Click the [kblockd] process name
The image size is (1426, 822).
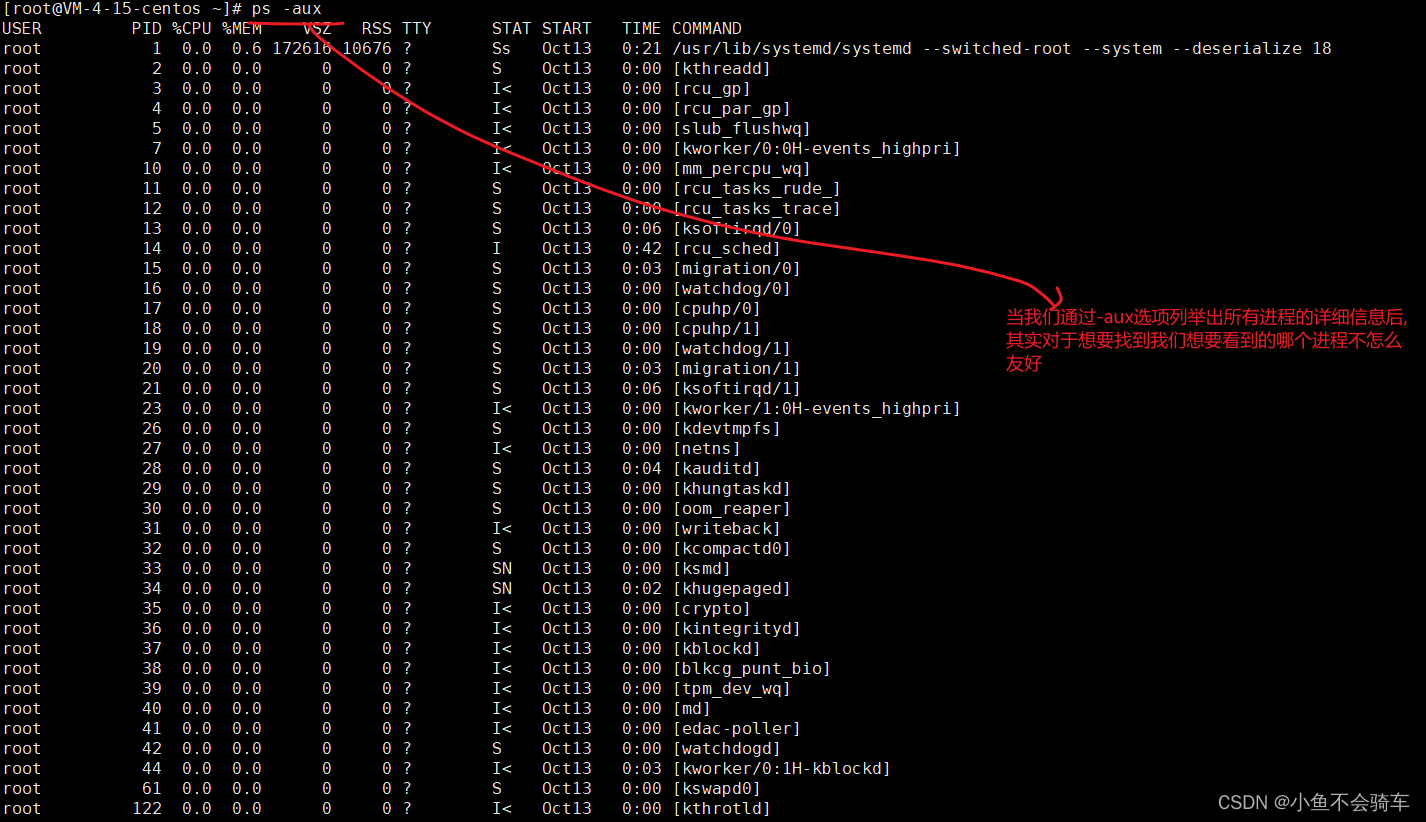tap(717, 649)
